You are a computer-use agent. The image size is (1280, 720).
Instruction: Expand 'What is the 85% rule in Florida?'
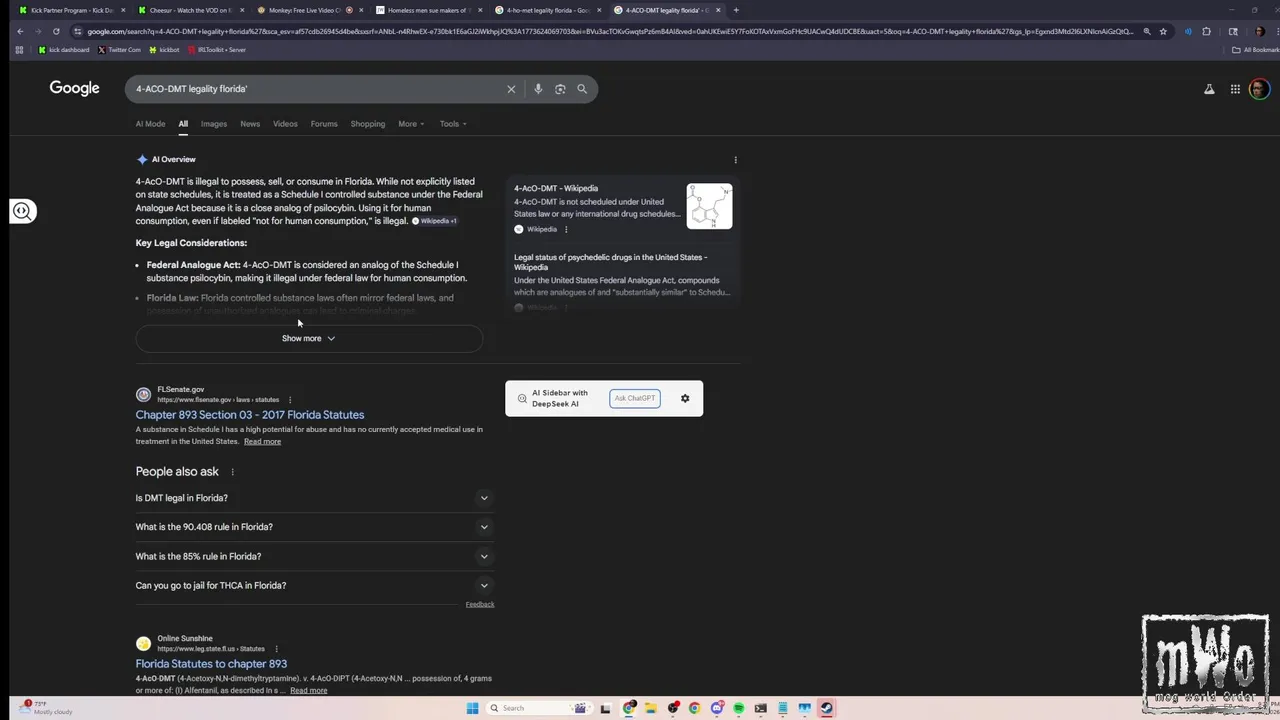(x=315, y=556)
